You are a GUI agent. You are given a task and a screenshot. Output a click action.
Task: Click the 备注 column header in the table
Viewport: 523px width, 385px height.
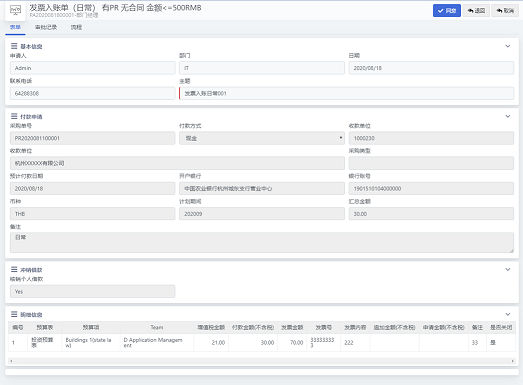point(477,328)
